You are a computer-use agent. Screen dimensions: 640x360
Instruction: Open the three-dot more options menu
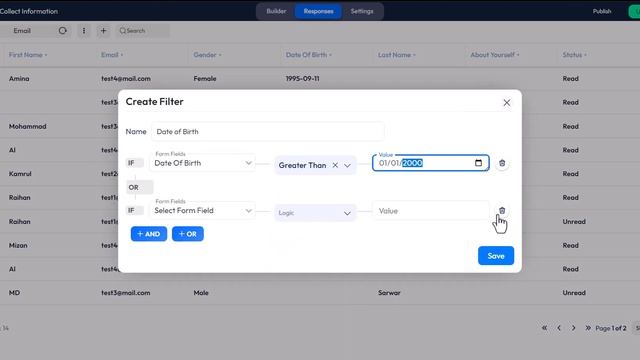click(84, 31)
